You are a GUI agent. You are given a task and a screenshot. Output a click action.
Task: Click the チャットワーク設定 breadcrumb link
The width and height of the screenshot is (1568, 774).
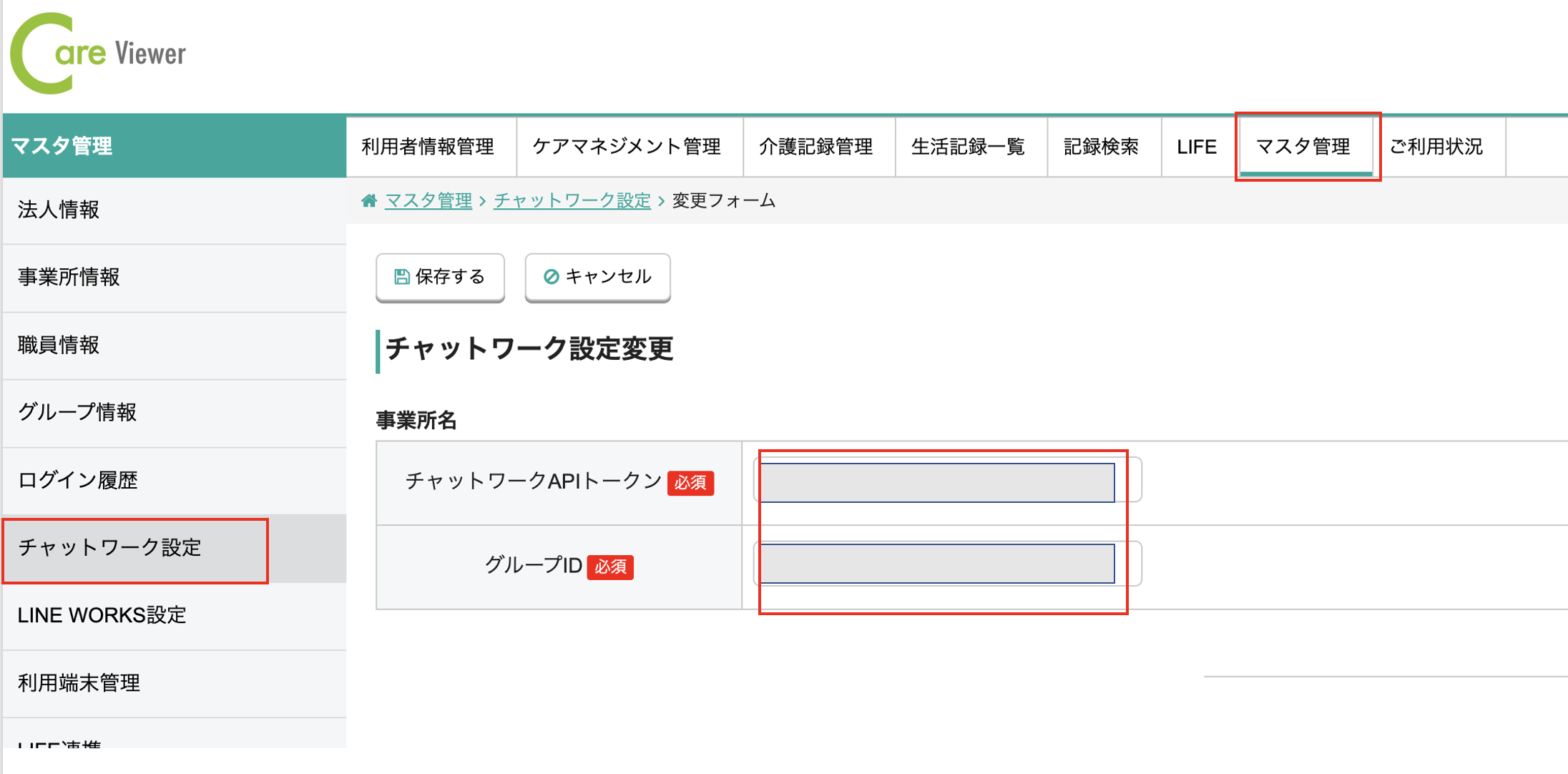pyautogui.click(x=572, y=201)
